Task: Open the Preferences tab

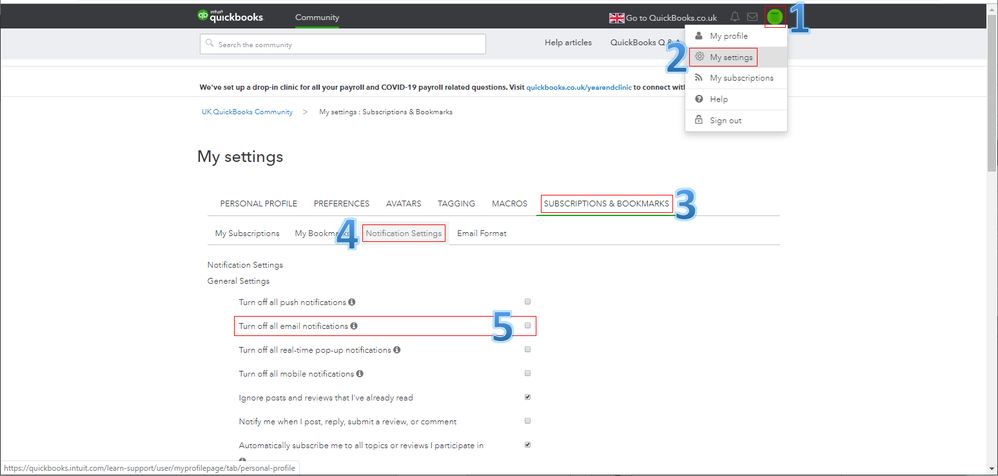Action: tap(341, 204)
